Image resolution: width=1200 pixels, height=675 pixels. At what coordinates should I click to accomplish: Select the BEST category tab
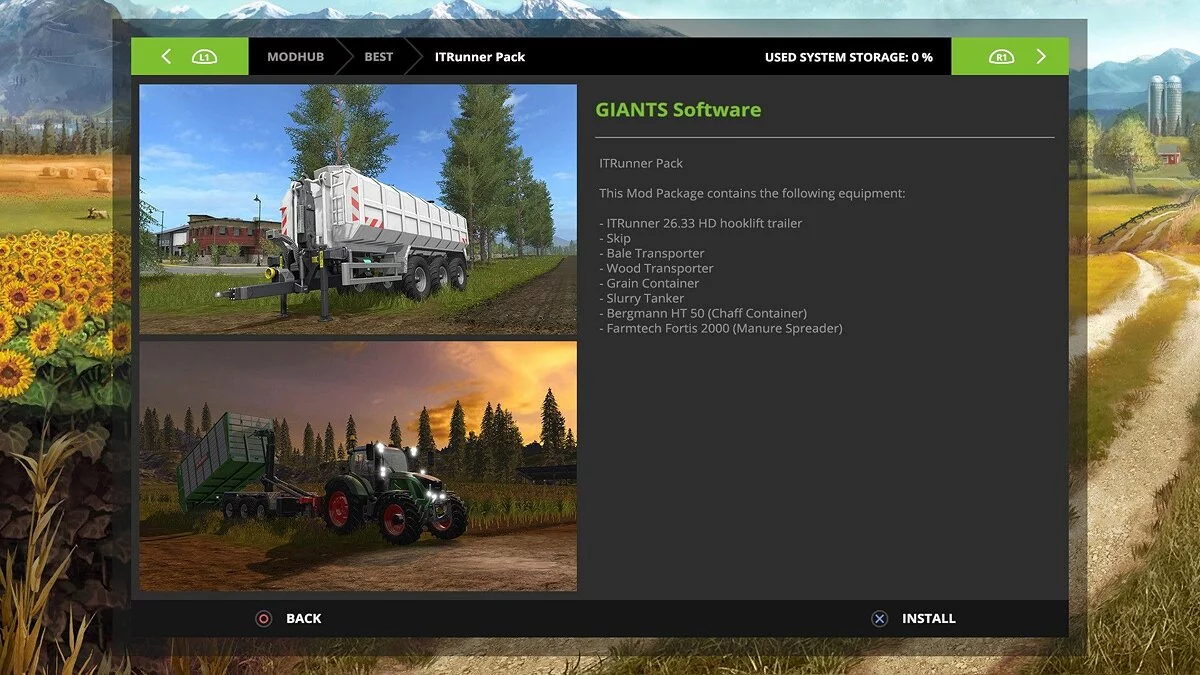coord(378,56)
